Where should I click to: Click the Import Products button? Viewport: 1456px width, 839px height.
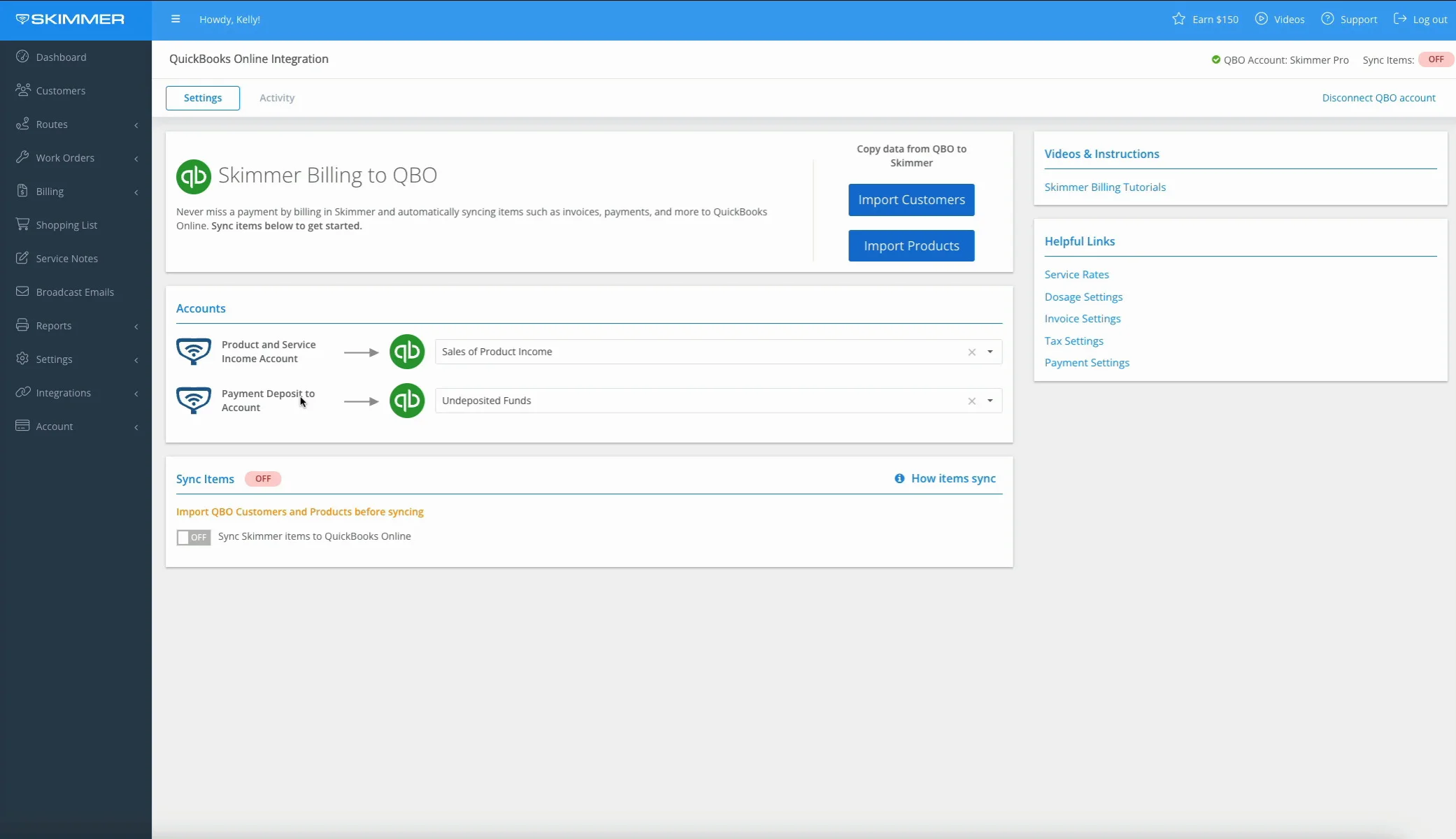[911, 246]
